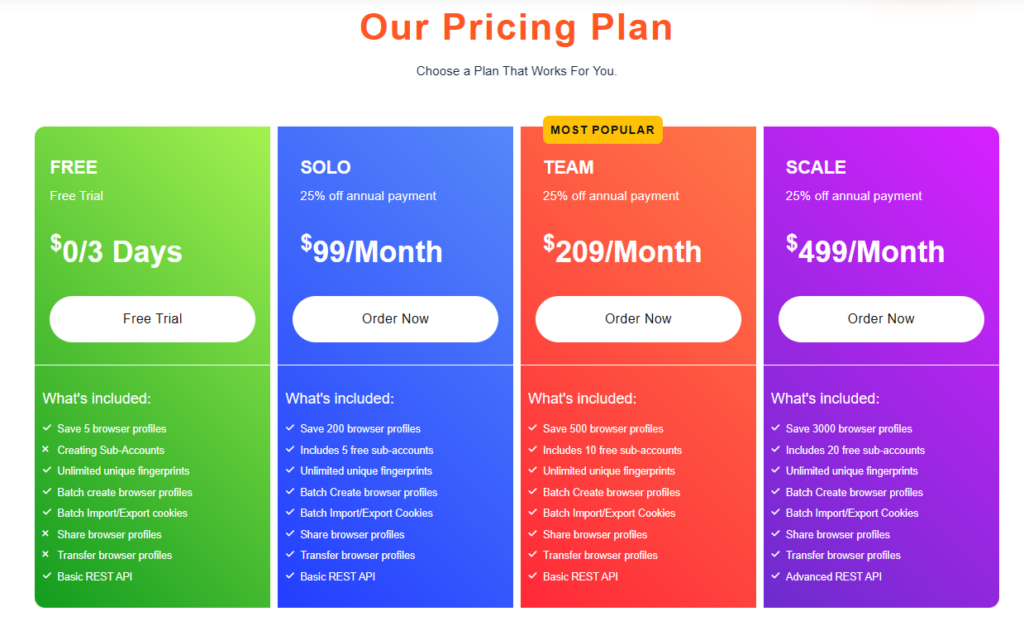Click Order Now in the TEAM plan

(x=638, y=318)
